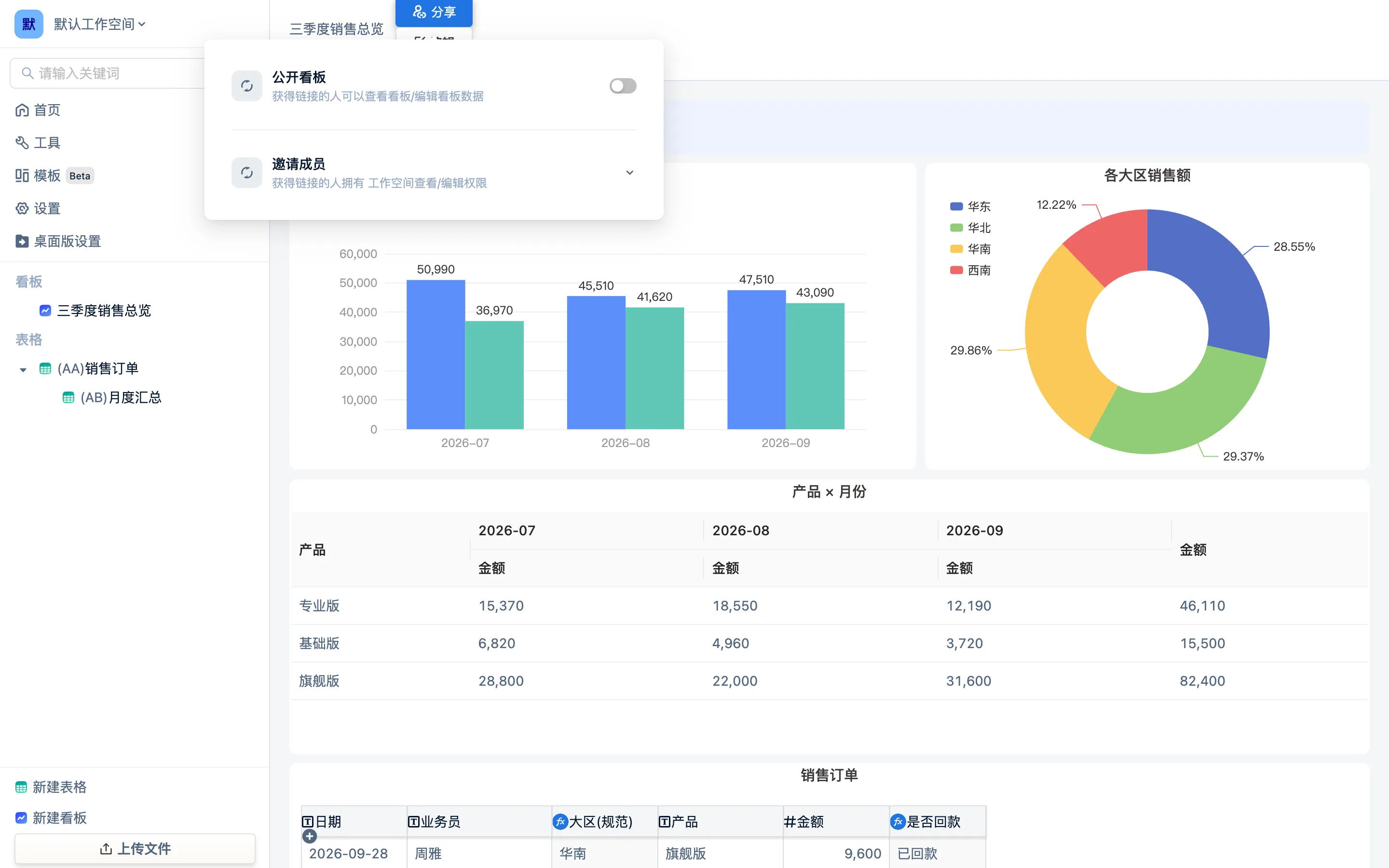
Task: Click the formula icon on 是否回款 column
Action: coord(898,822)
